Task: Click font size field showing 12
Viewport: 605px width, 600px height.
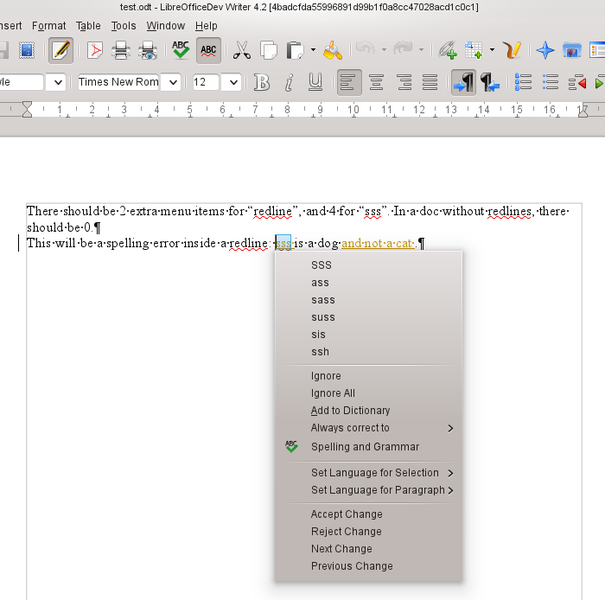Action: point(206,82)
